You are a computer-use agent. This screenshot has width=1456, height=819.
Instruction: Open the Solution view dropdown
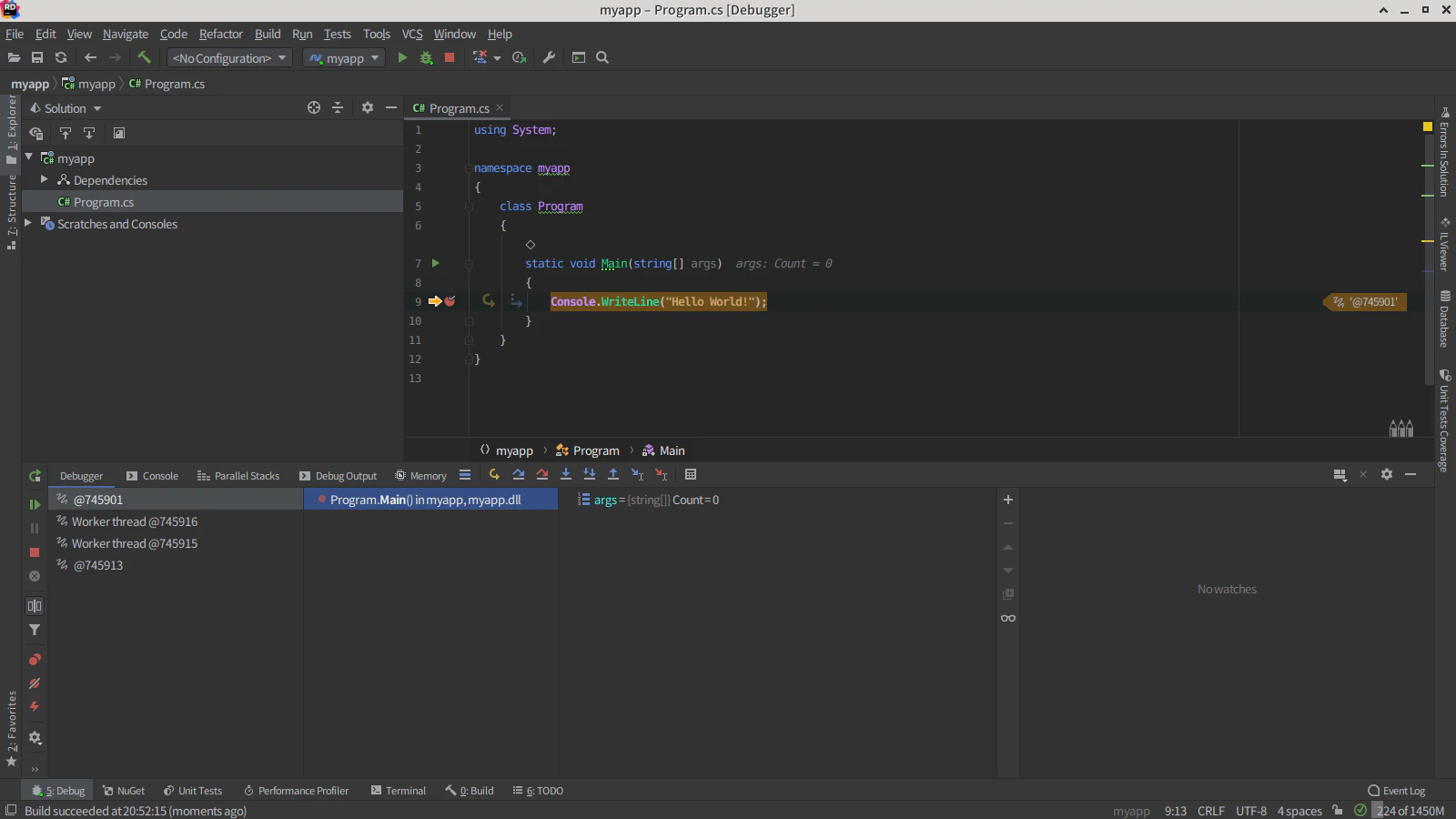tap(66, 108)
